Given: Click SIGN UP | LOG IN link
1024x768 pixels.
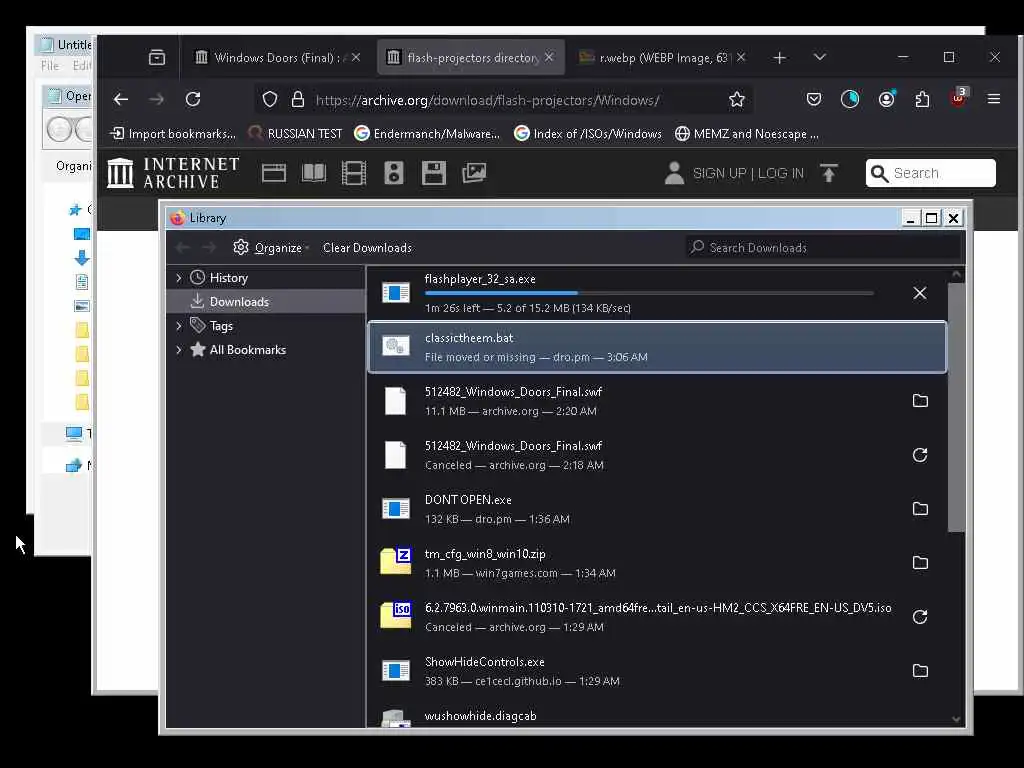Looking at the screenshot, I should 748,173.
